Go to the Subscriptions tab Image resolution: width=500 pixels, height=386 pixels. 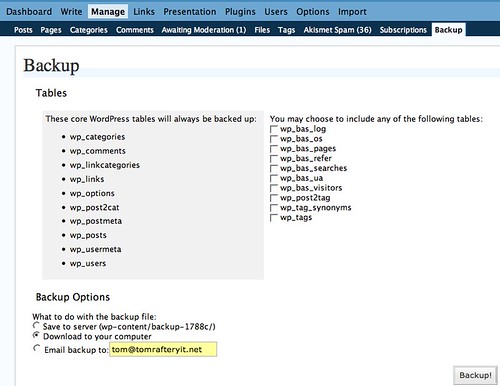click(x=403, y=30)
